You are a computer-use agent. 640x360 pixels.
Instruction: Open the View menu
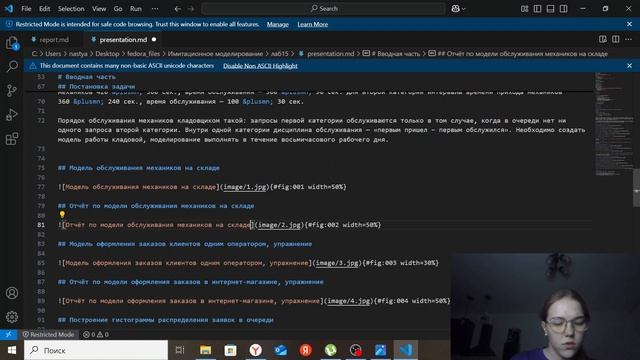[99, 9]
